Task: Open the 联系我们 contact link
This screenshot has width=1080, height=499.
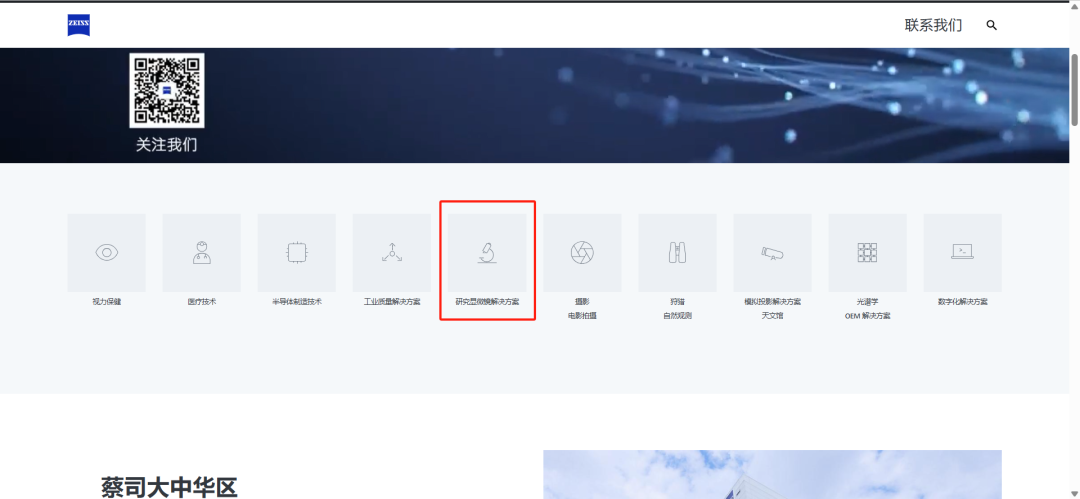Action: pyautogui.click(x=933, y=26)
